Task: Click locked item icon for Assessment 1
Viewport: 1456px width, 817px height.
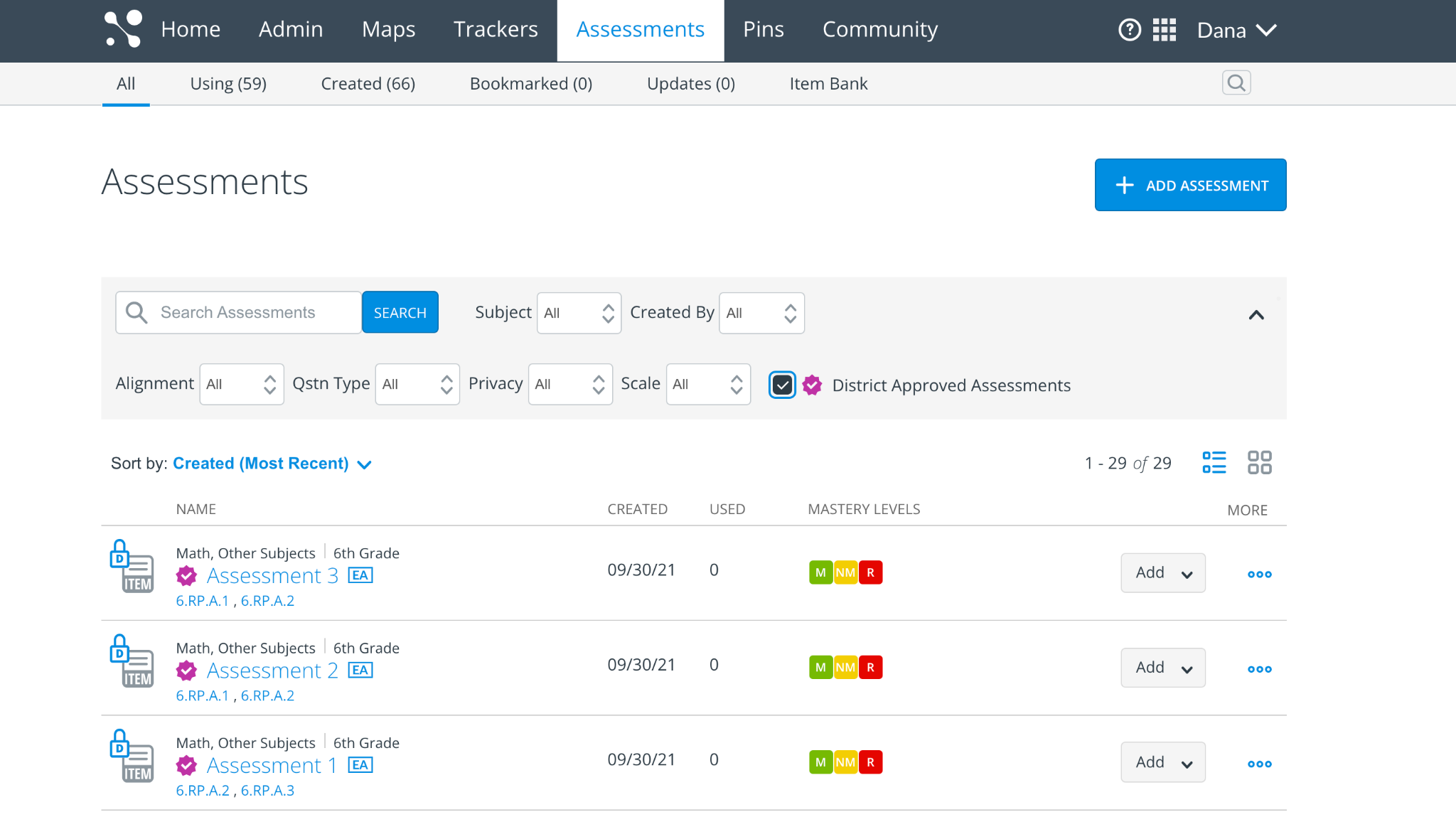Action: [132, 757]
